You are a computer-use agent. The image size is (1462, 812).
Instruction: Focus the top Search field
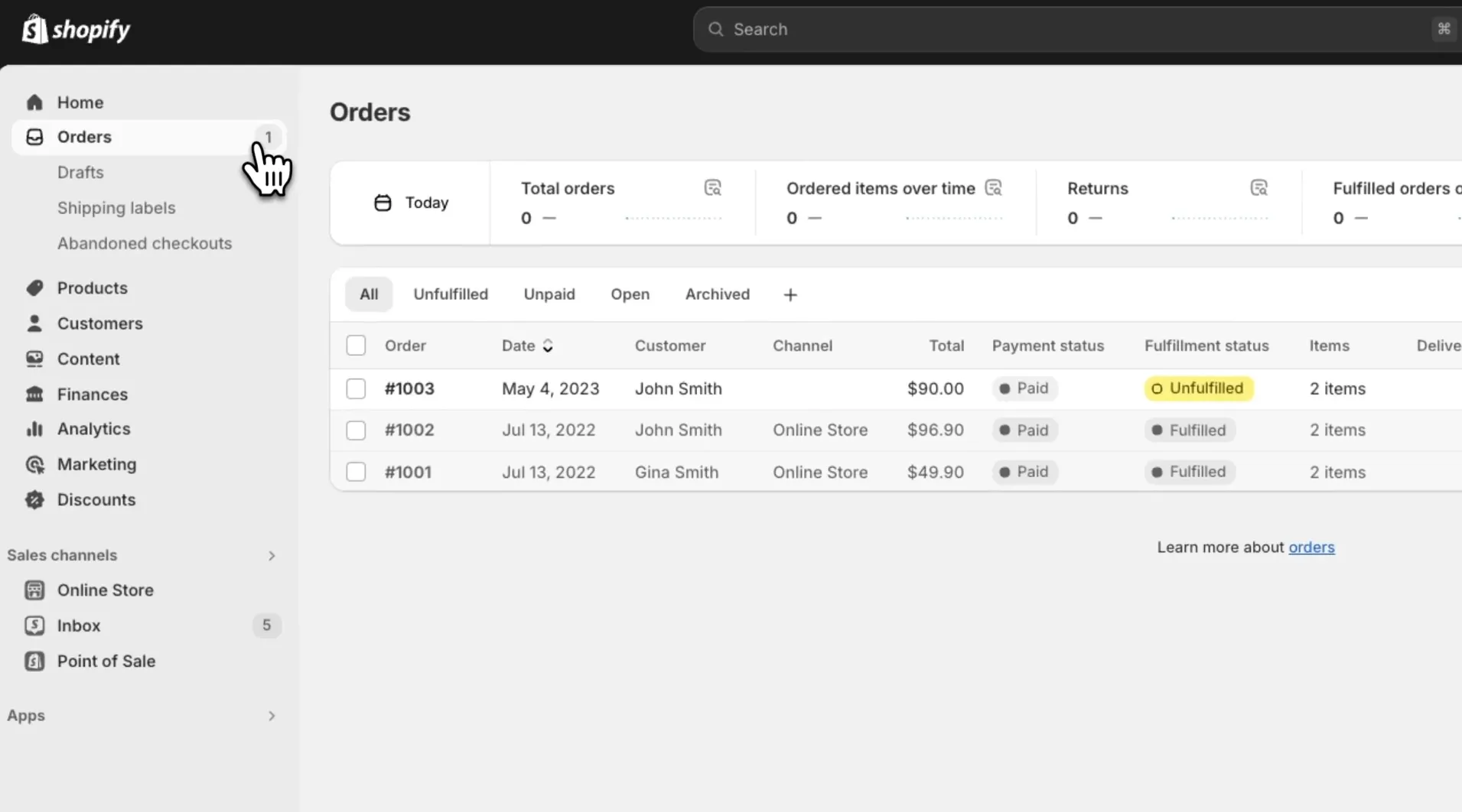1077,29
